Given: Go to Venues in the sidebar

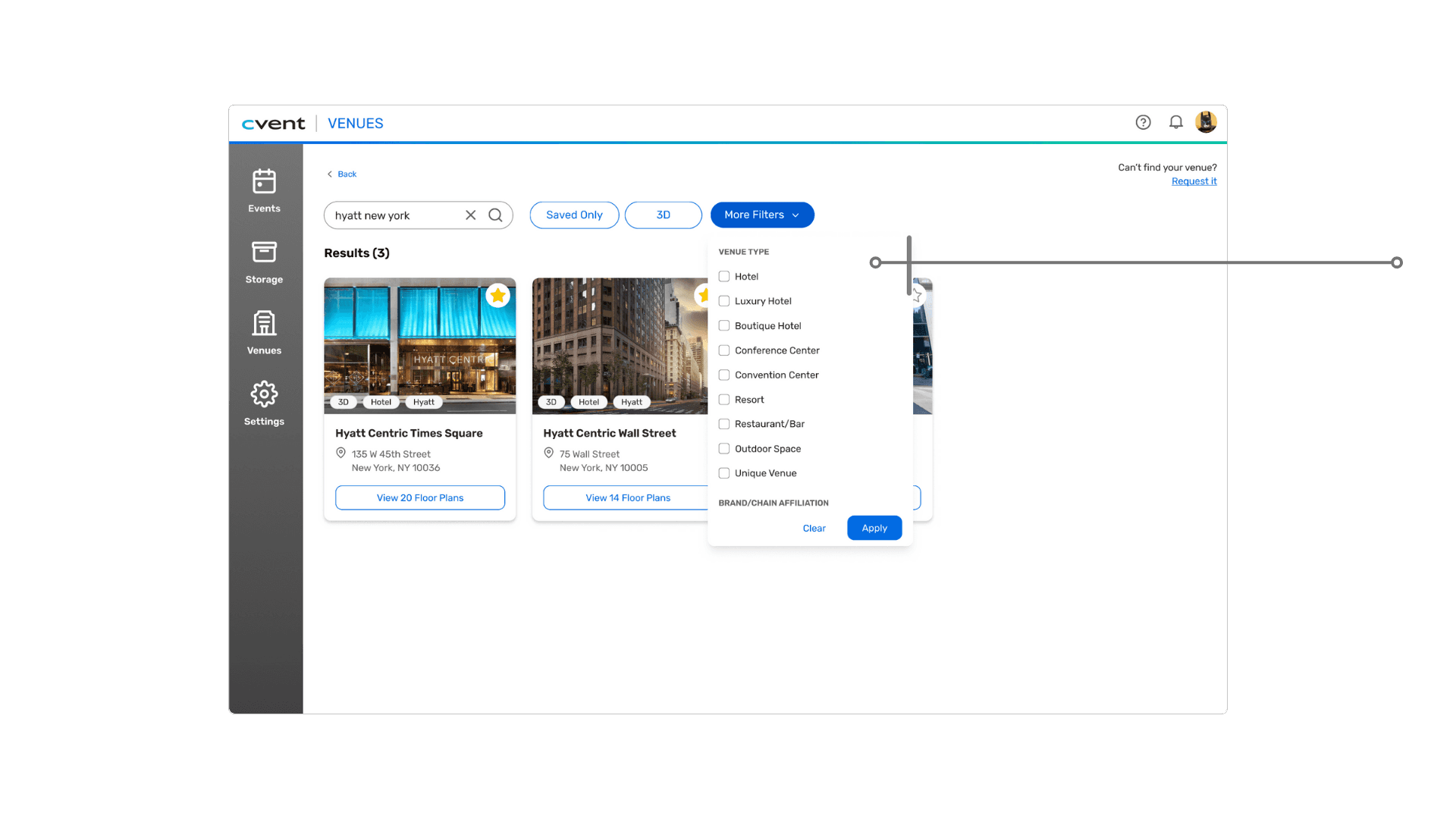Looking at the screenshot, I should (264, 324).
